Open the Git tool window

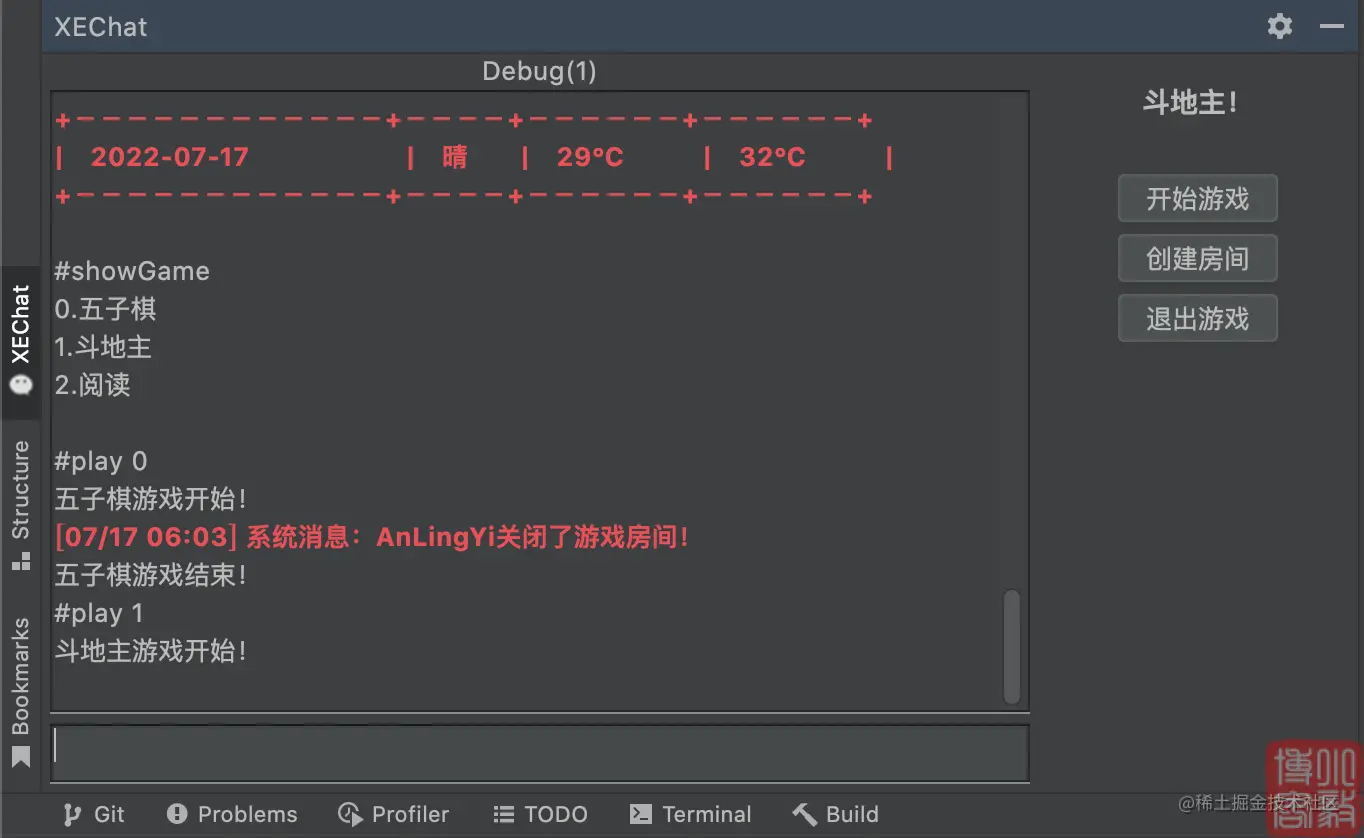tap(94, 814)
